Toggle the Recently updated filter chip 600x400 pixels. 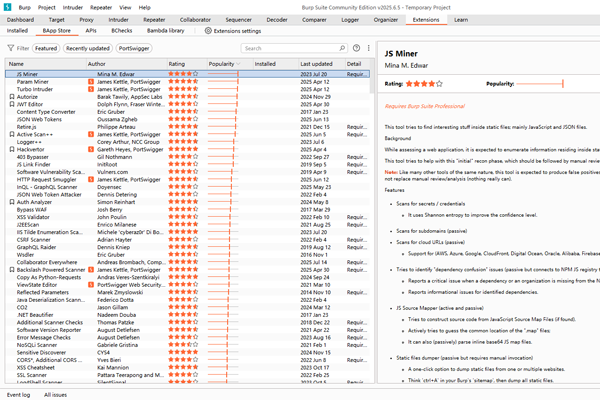click(x=88, y=48)
